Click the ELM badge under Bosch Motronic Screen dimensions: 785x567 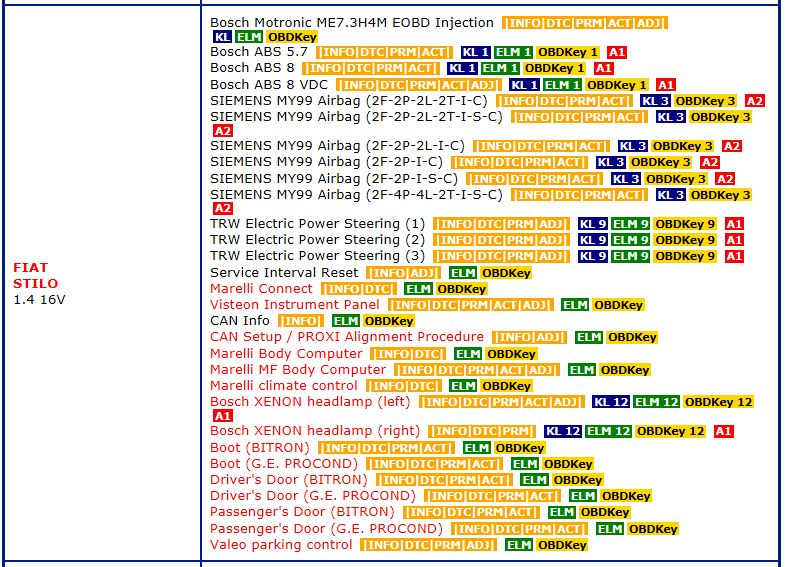coord(249,37)
